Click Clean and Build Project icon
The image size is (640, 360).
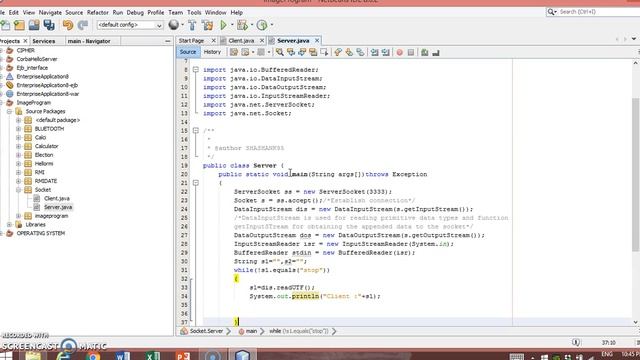coord(207,25)
